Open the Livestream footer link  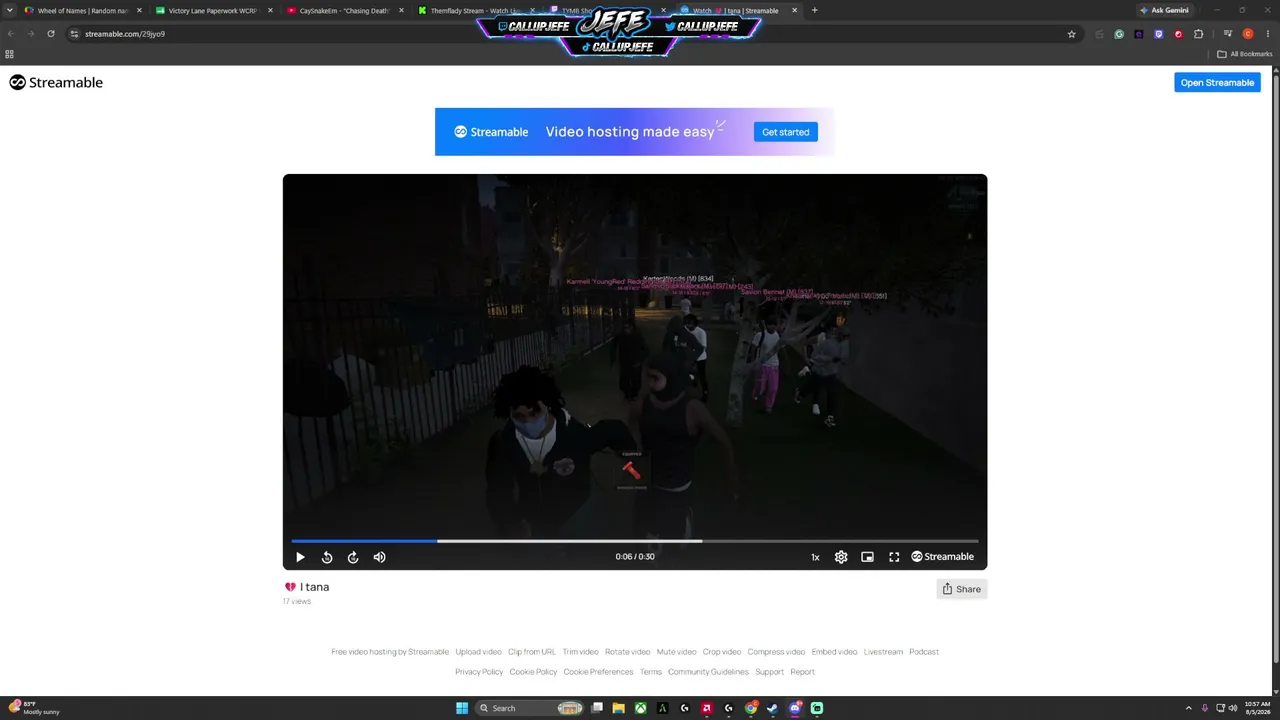point(884,652)
